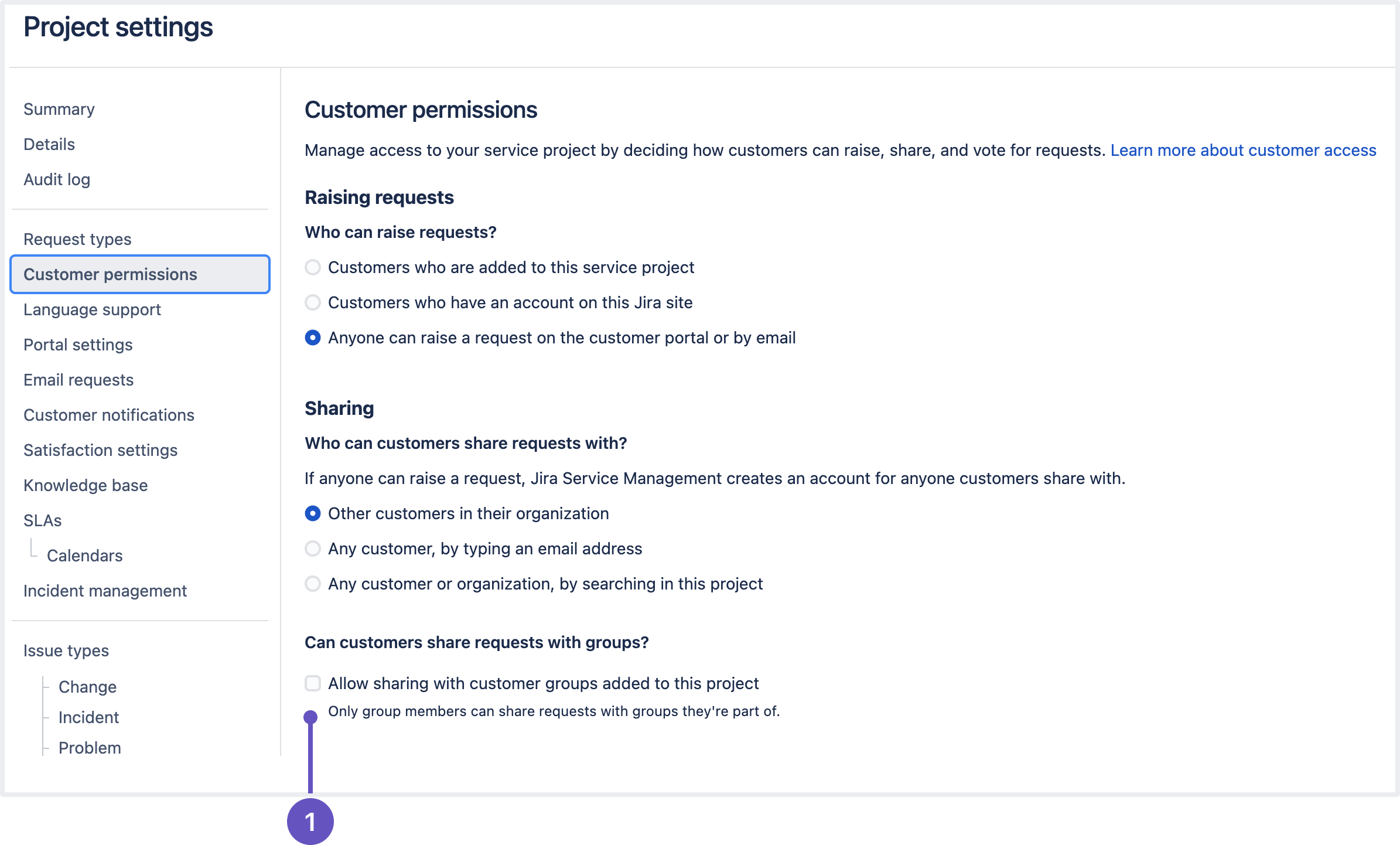Screen dimensions: 1400x845
Task: Open Portal settings in sidebar
Action: (78, 345)
